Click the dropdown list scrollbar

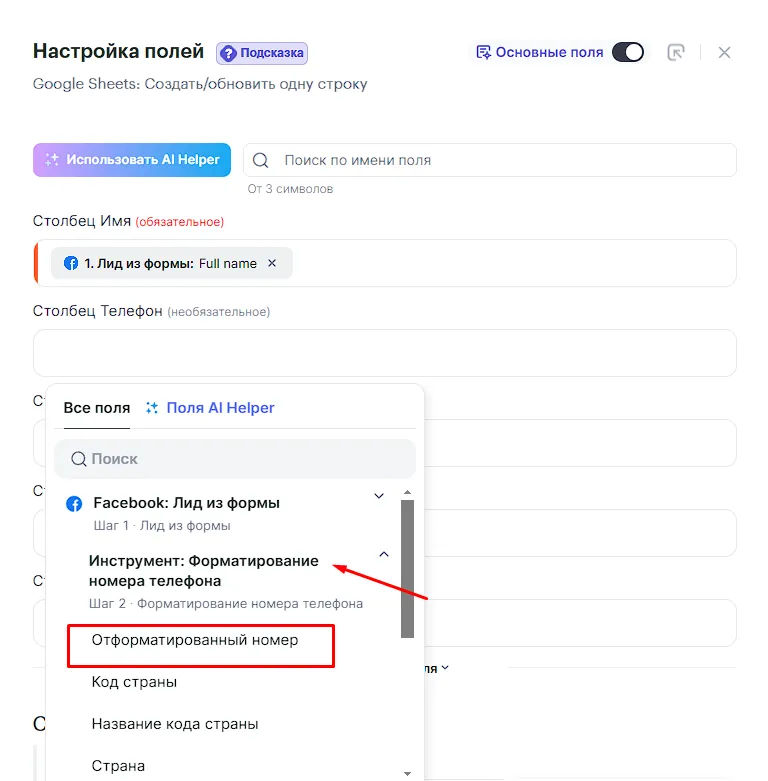(407, 568)
